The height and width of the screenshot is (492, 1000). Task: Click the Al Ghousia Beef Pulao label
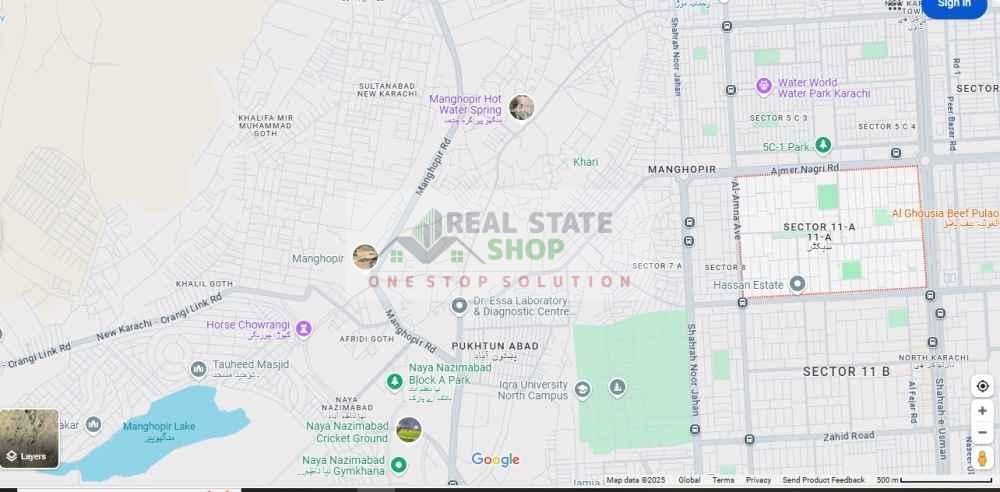[945, 213]
